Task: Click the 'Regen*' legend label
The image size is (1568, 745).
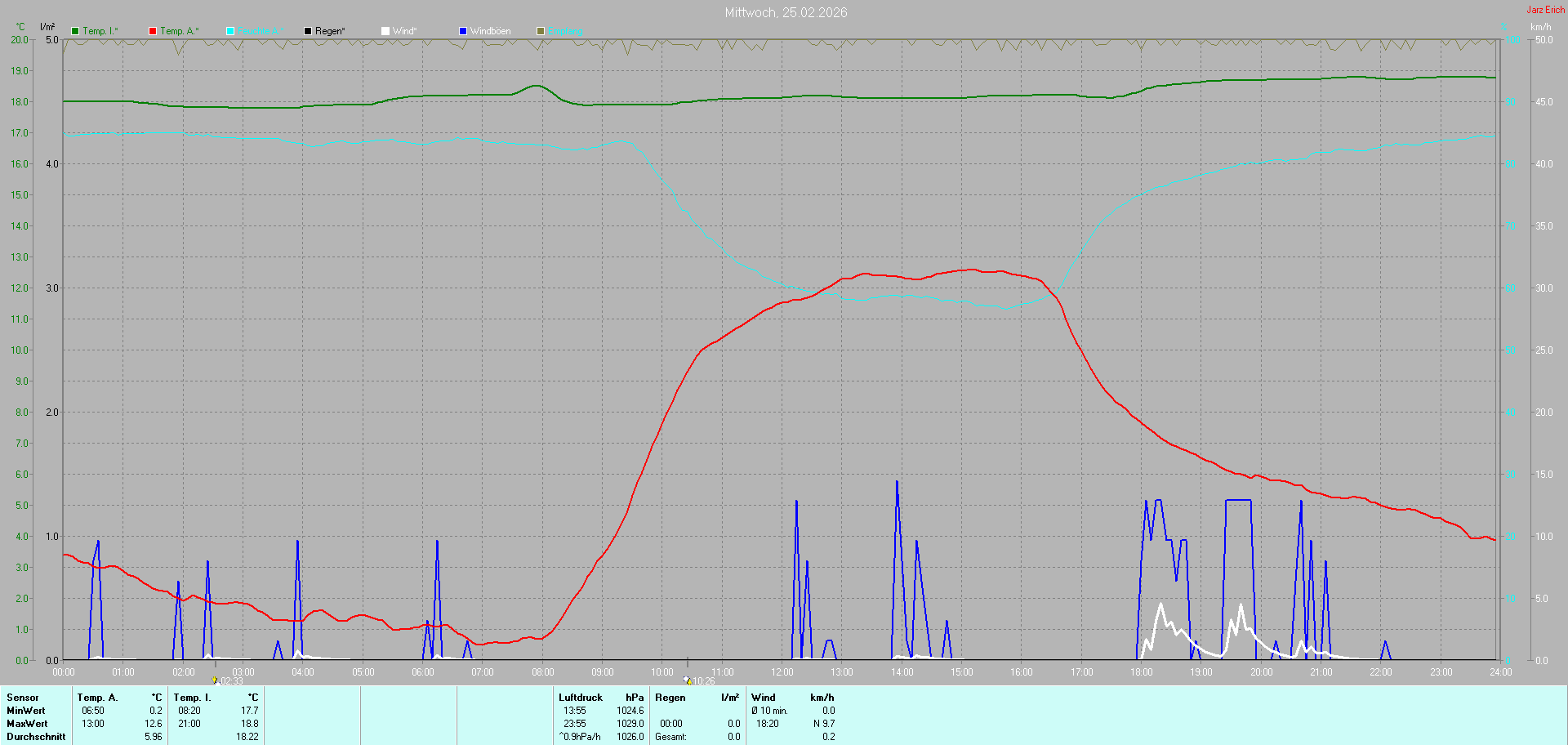Action: pos(330,31)
